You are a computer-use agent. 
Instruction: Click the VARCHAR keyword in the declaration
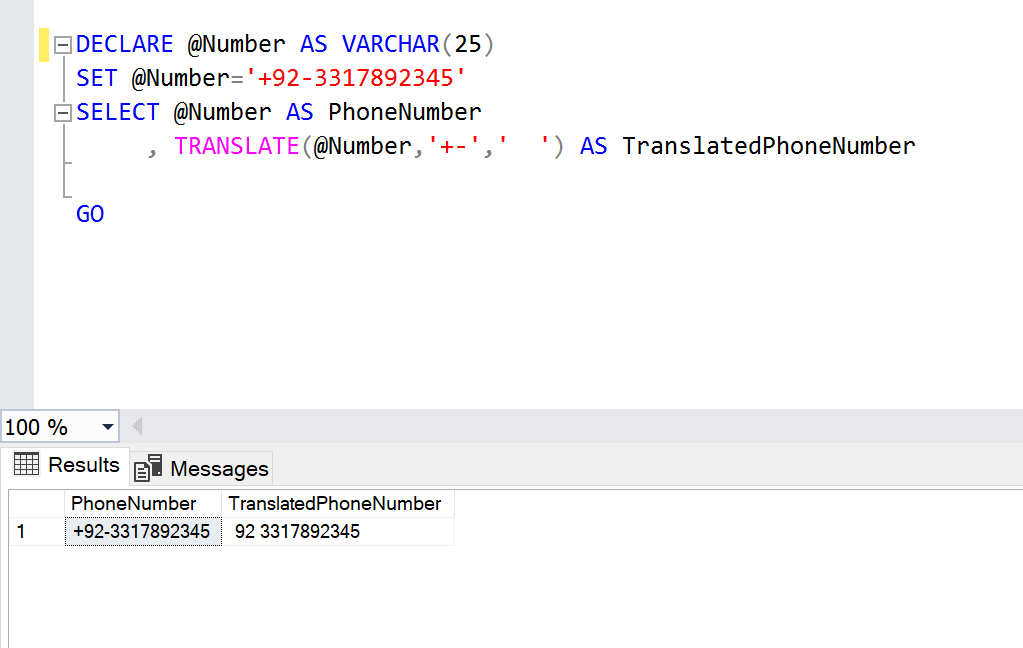[390, 45]
